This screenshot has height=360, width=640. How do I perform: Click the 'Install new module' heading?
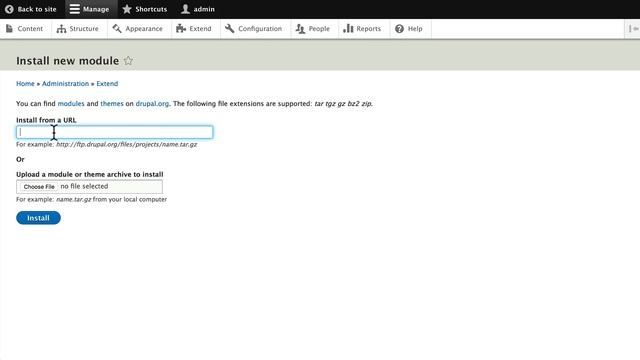coord(68,61)
